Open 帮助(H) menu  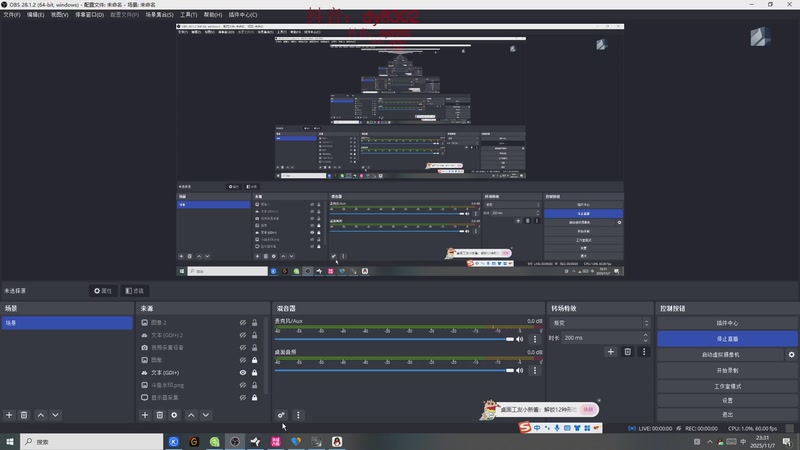(213, 15)
